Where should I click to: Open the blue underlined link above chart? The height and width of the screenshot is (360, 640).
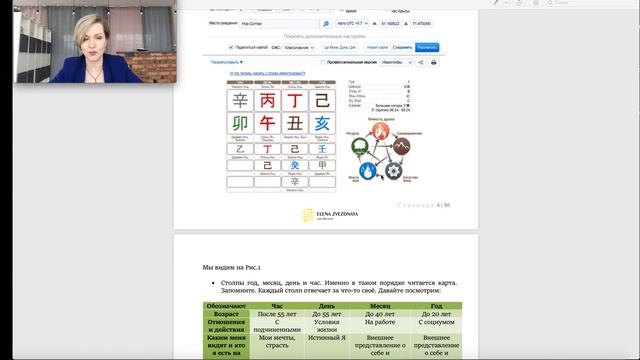[267, 73]
